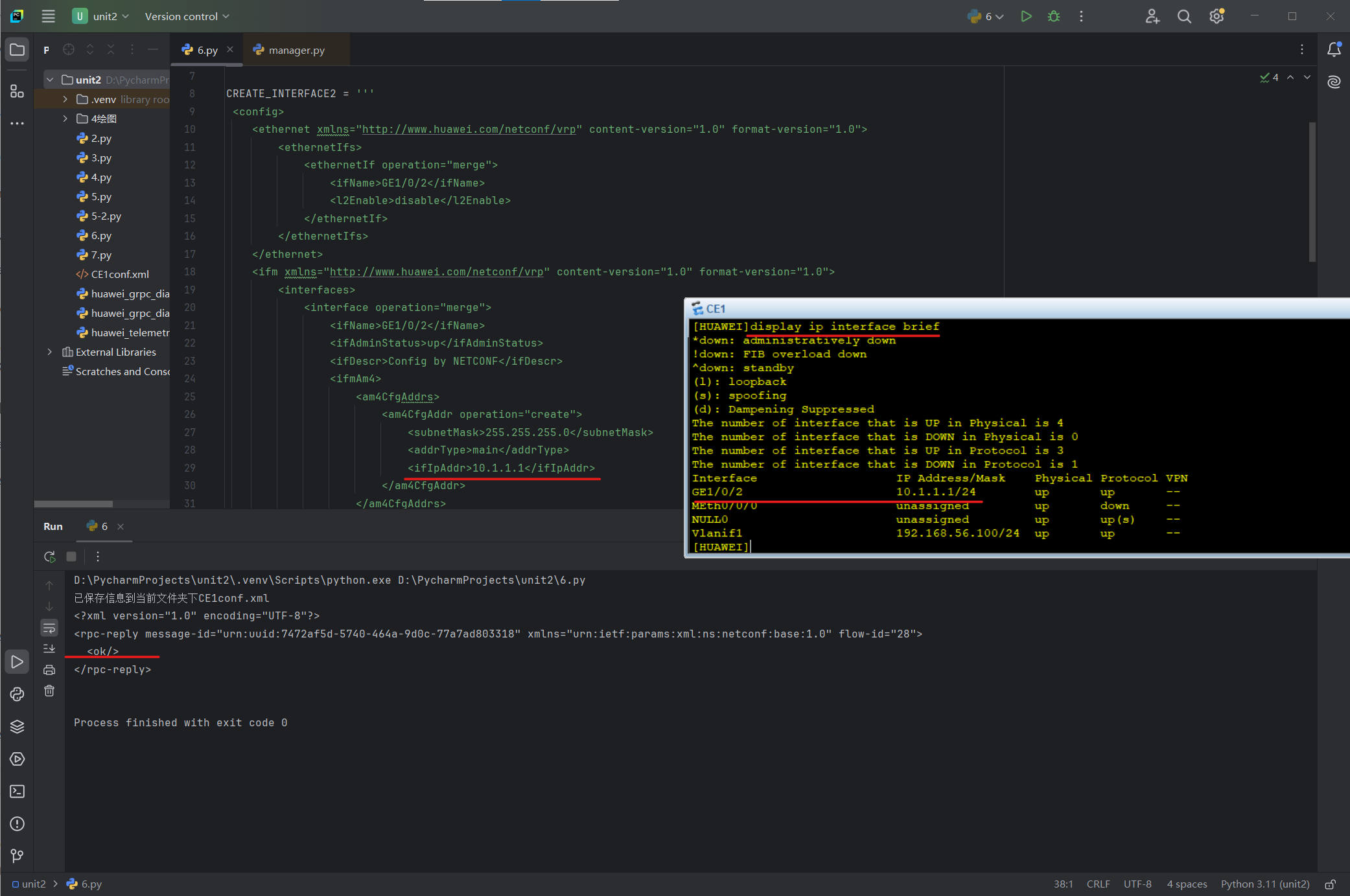Screen dimensions: 1350x896
Task: Open Search Everywhere with the magnifier icon
Action: pyautogui.click(x=1184, y=16)
